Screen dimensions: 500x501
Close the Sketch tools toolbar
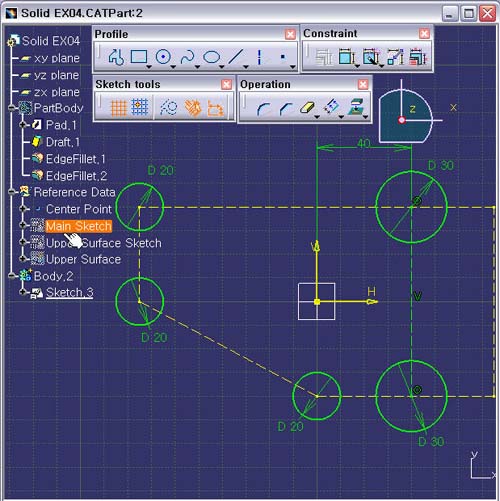[226, 84]
